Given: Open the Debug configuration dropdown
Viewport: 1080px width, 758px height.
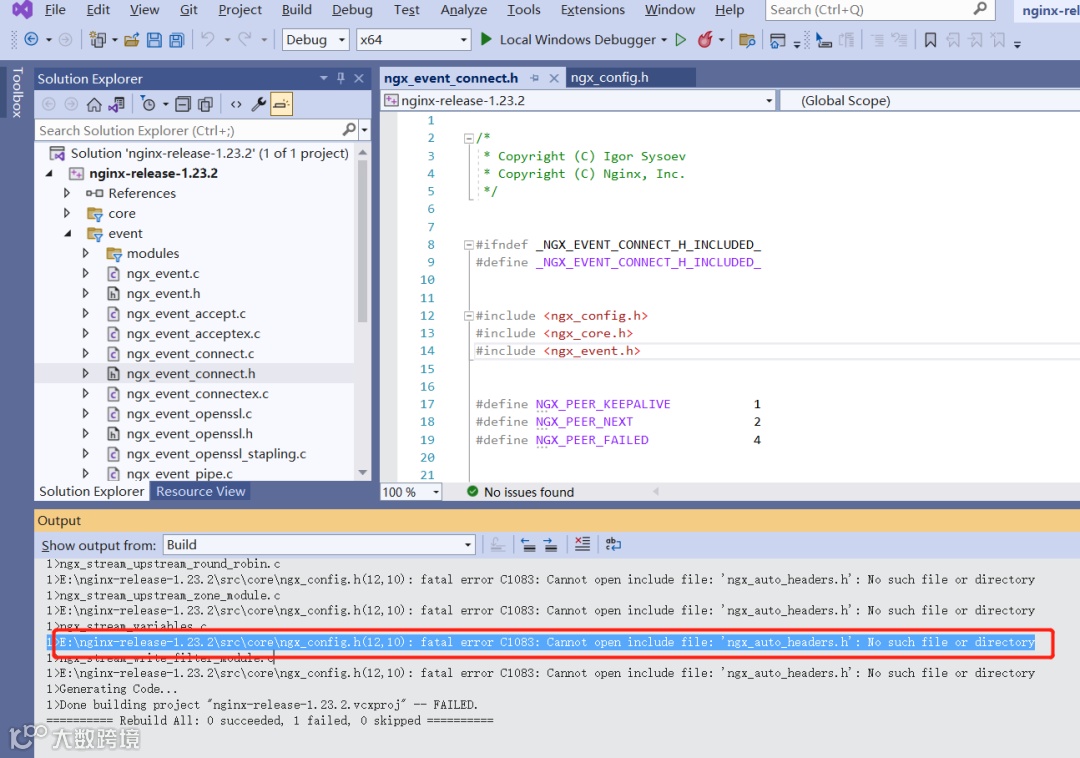Looking at the screenshot, I should tap(315, 39).
